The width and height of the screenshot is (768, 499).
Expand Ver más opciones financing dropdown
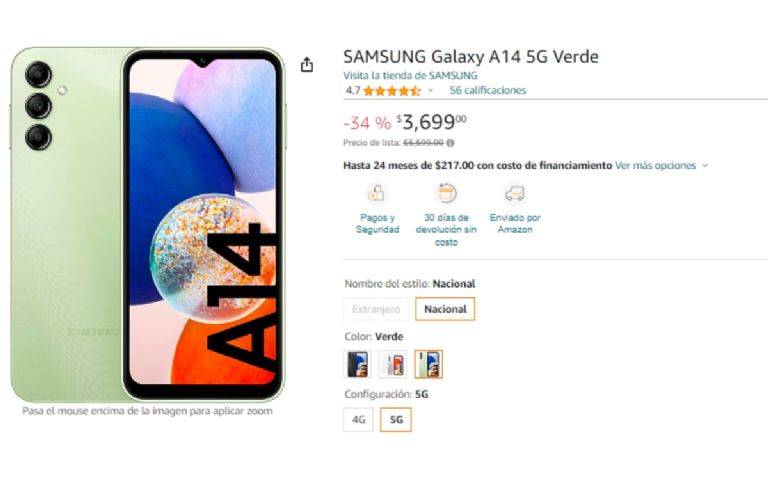pos(661,166)
